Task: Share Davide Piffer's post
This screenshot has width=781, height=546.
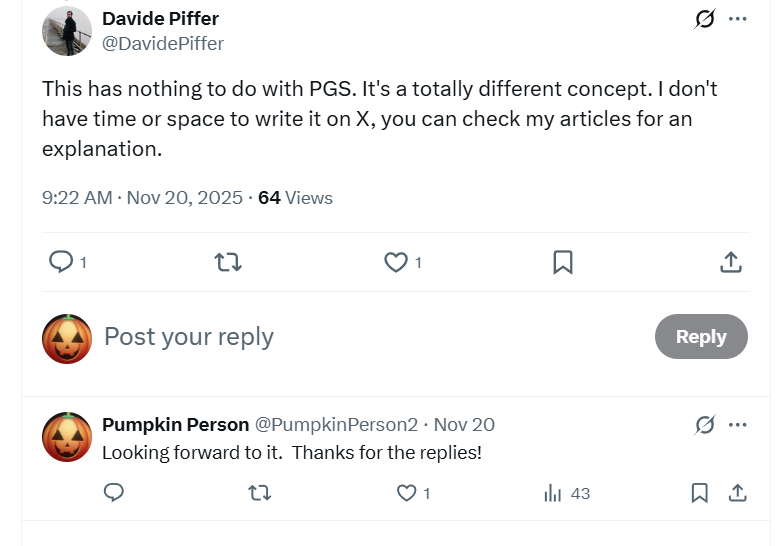Action: pyautogui.click(x=731, y=262)
